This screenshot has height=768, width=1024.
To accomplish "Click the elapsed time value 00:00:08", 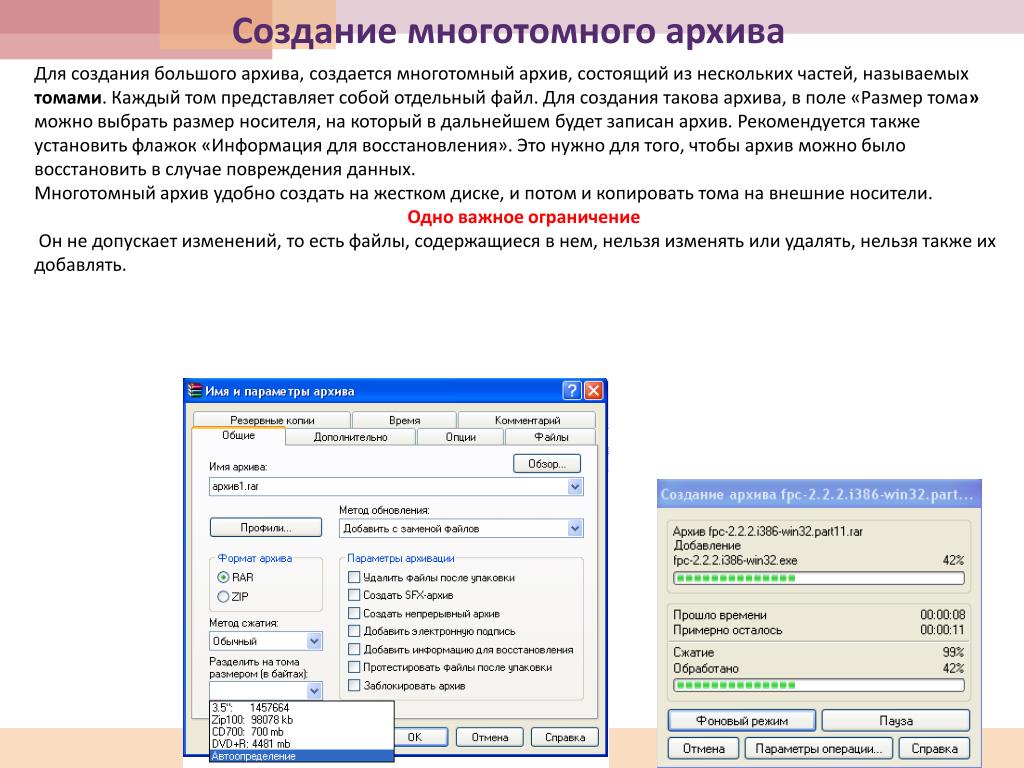I will coord(942,615).
